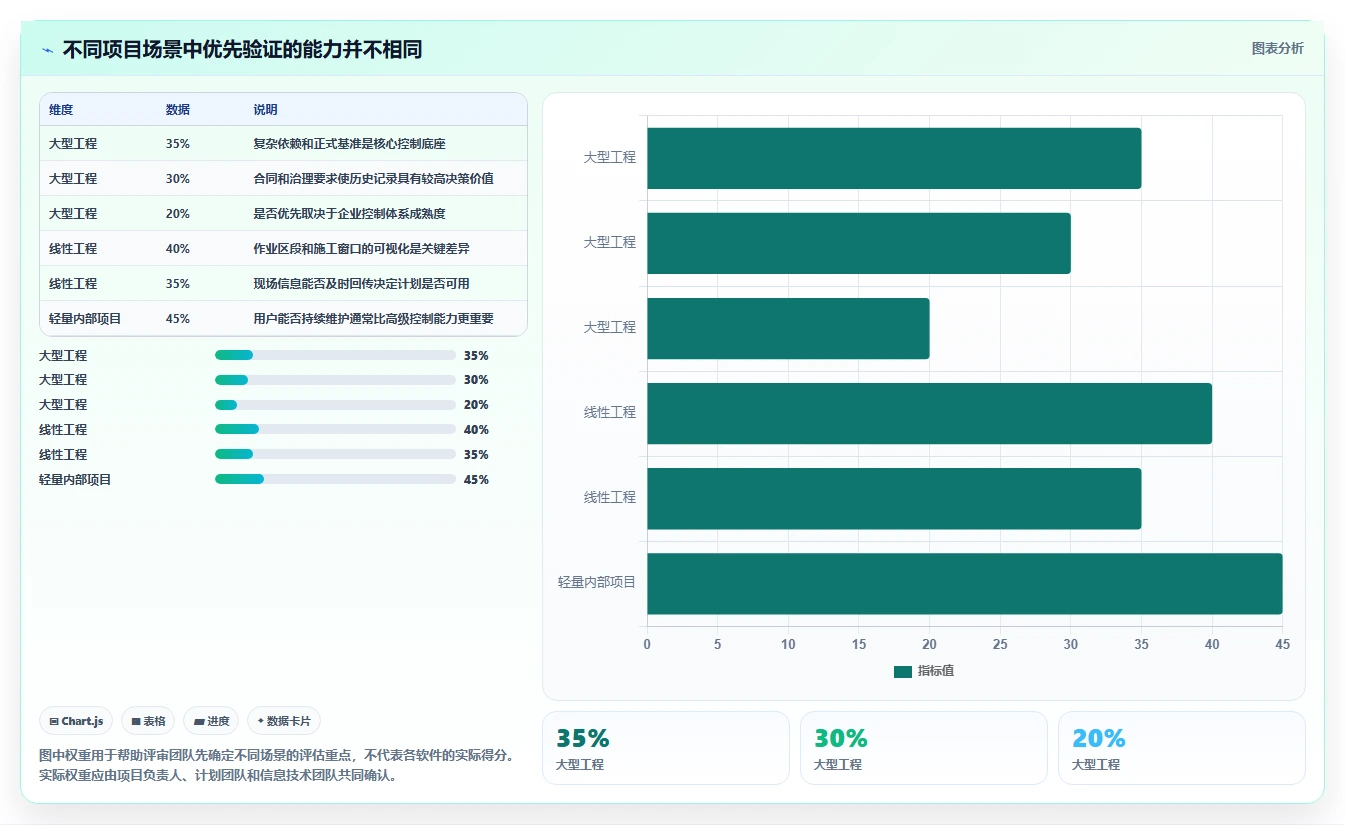Click 45% beside the 轻量内部项目 progress bar
The width and height of the screenshot is (1345, 825).
coord(476,480)
